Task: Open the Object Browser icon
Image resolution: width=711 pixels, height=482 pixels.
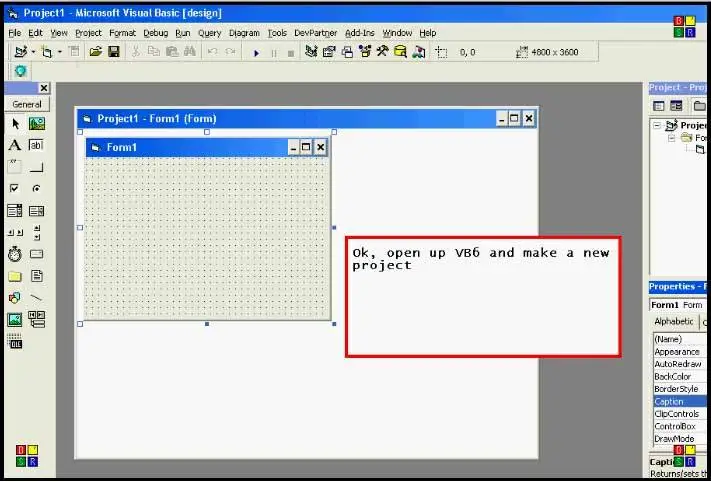Action: click(365, 52)
